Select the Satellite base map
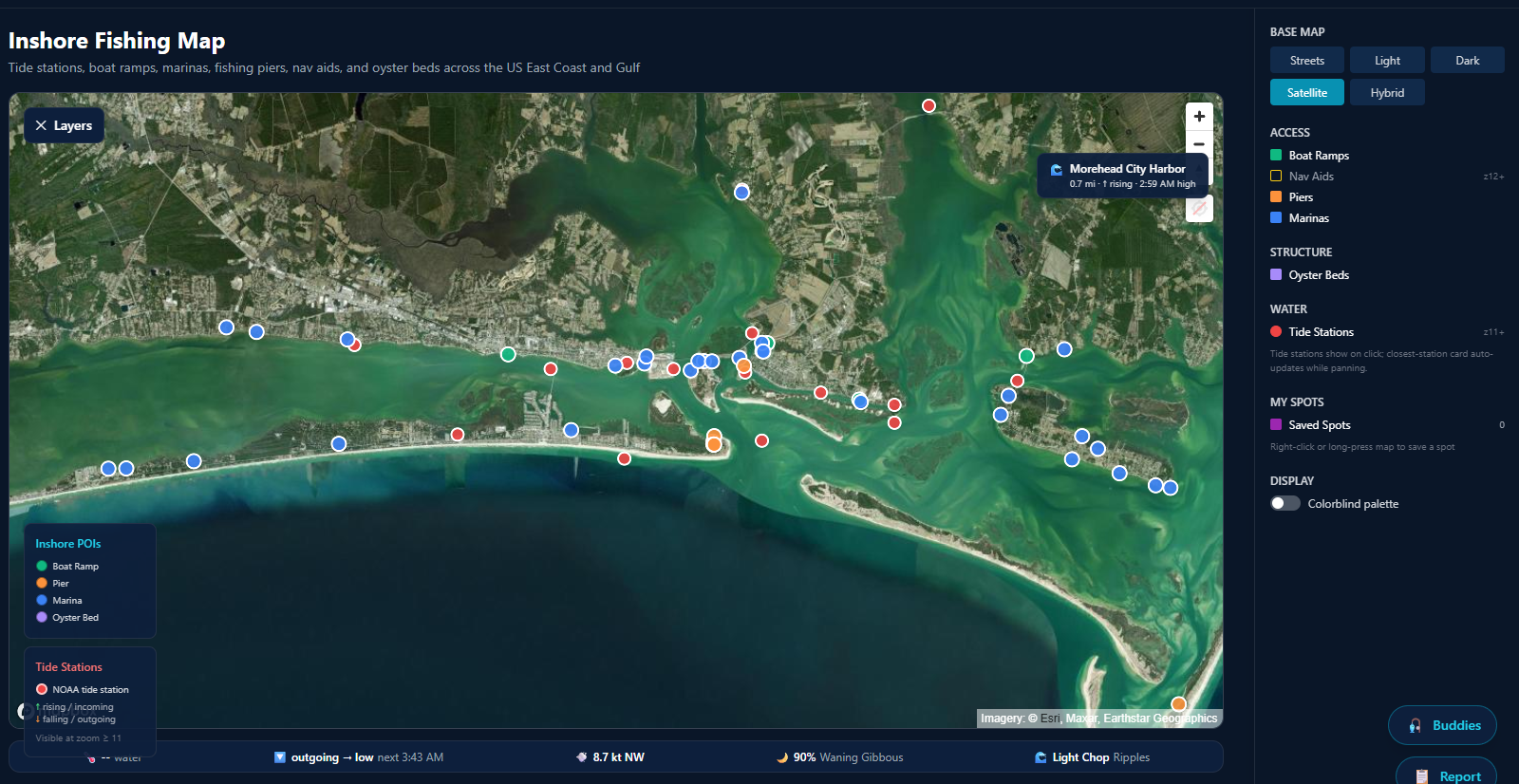1519x784 pixels. coord(1307,92)
